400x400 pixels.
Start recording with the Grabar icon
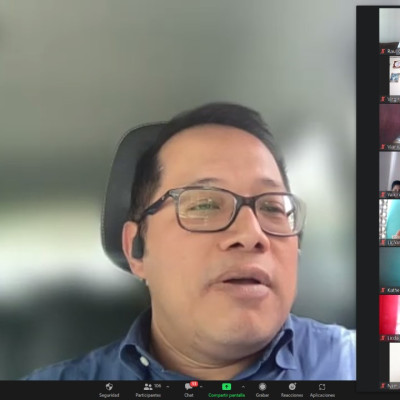coord(262,387)
